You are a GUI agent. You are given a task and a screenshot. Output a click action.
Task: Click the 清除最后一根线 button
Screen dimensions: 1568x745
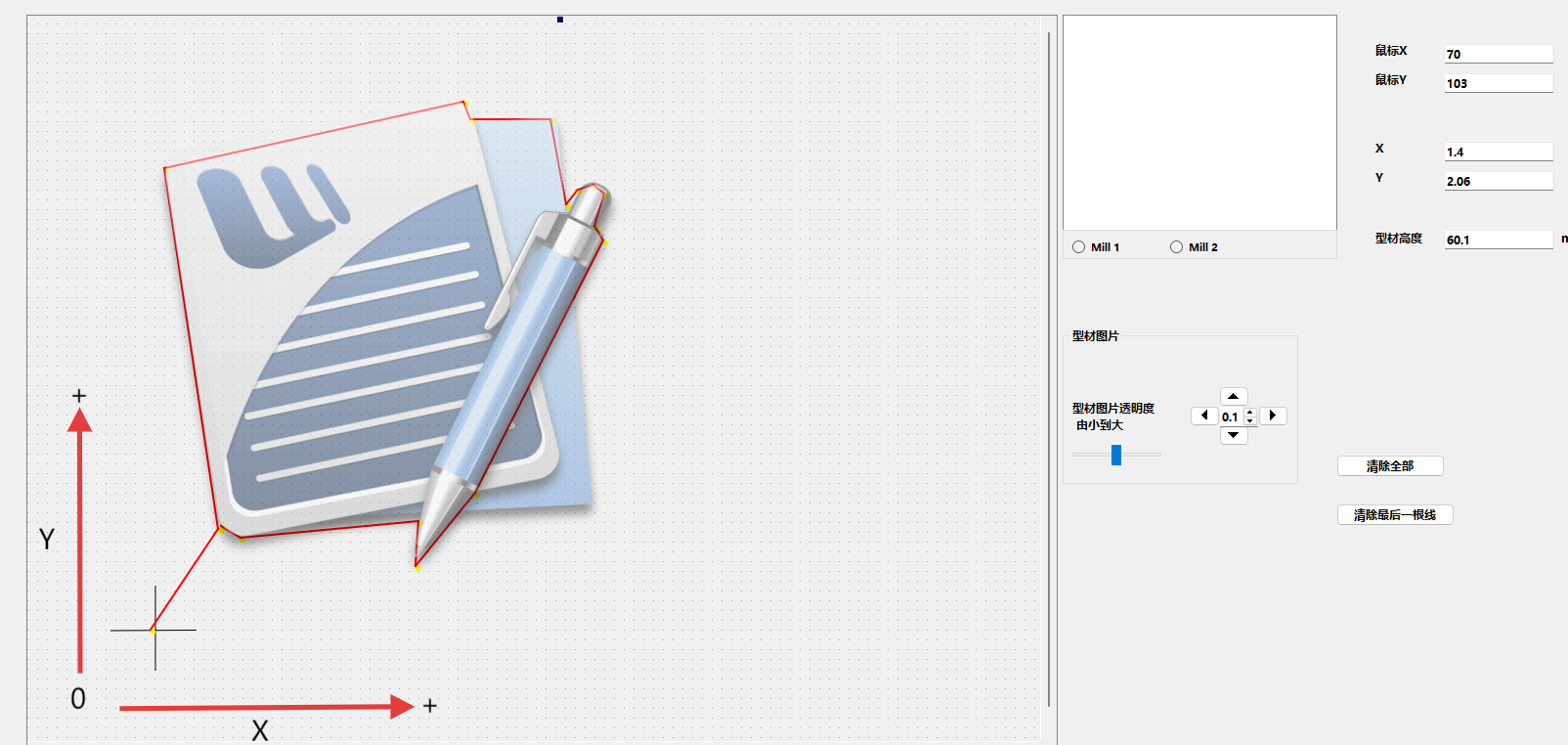click(x=1395, y=515)
